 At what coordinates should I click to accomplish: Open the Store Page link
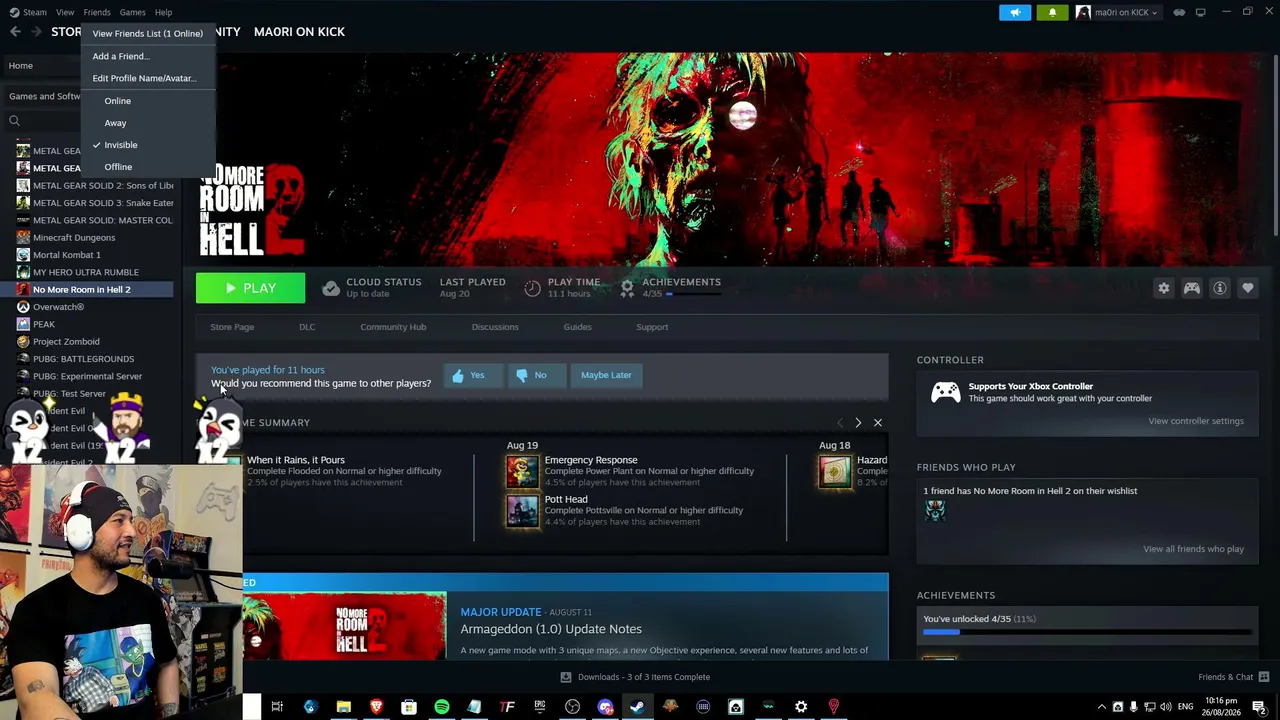click(232, 327)
